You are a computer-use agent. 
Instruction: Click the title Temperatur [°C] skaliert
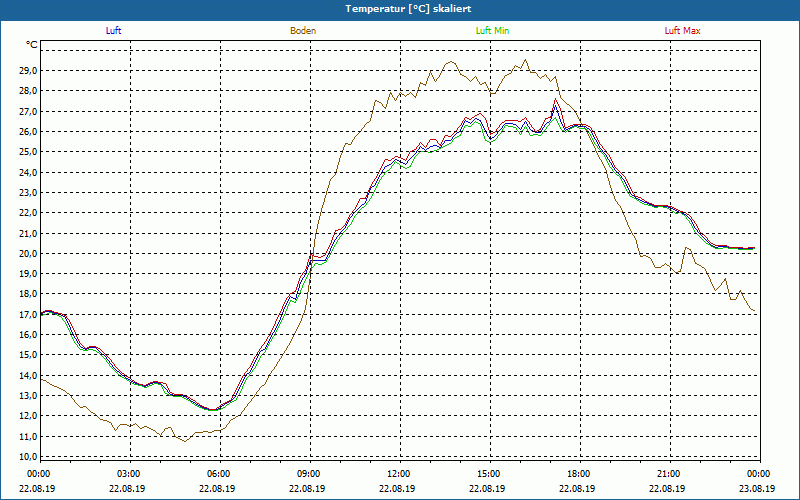click(x=408, y=9)
